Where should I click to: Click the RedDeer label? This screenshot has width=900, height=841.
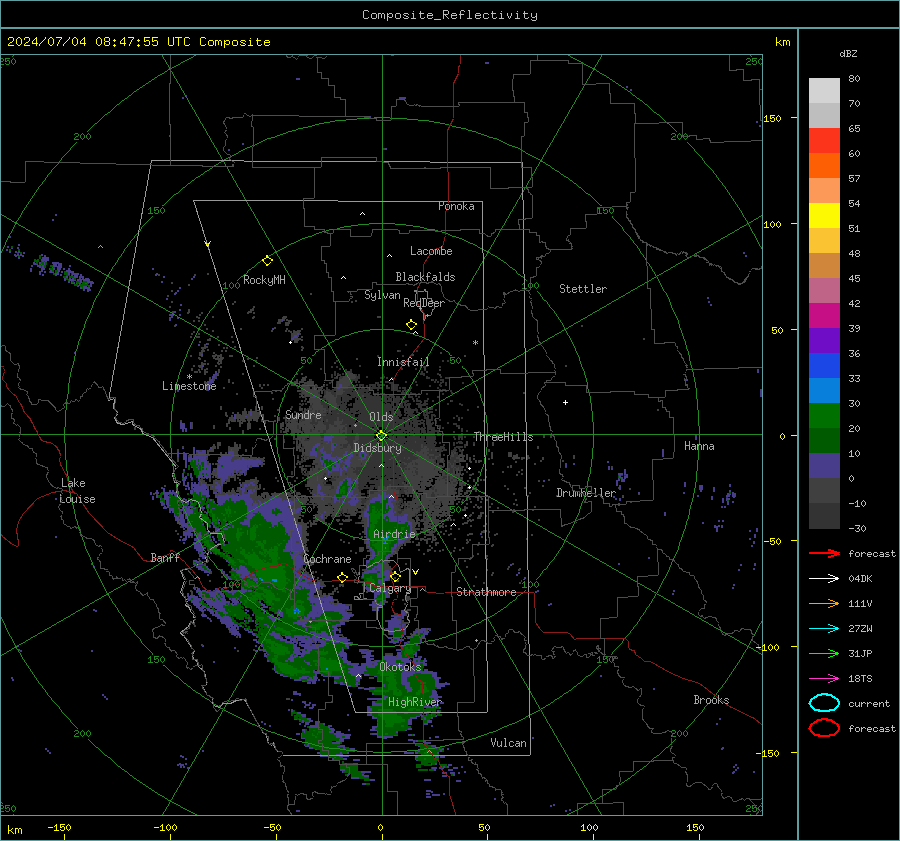[424, 303]
